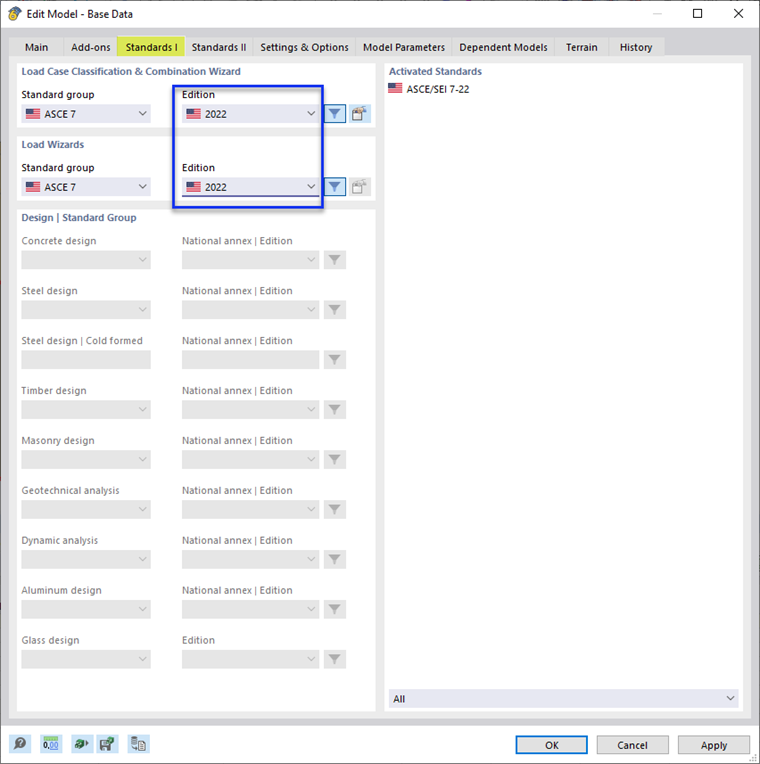This screenshot has width=760, height=764.
Task: Click the Dynamic analysis filter icon
Action: coord(335,559)
